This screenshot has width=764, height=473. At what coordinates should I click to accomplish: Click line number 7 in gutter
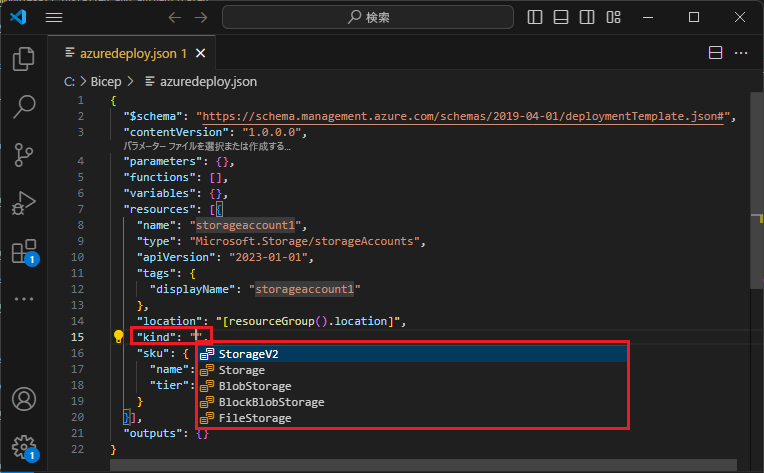80,209
